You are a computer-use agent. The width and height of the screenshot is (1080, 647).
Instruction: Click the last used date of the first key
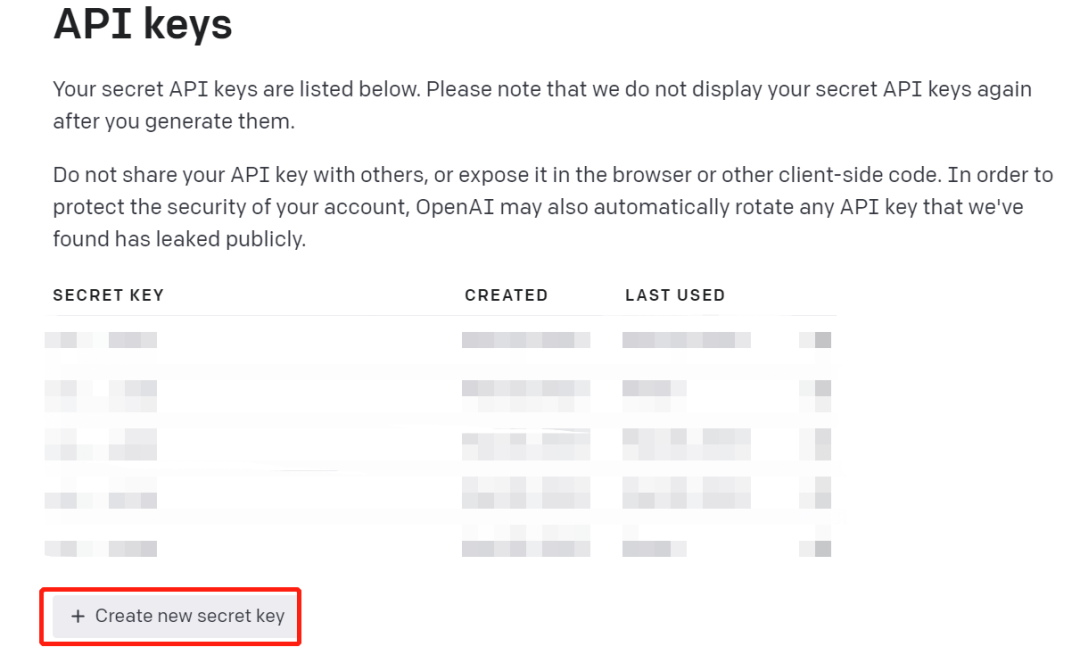tap(687, 340)
